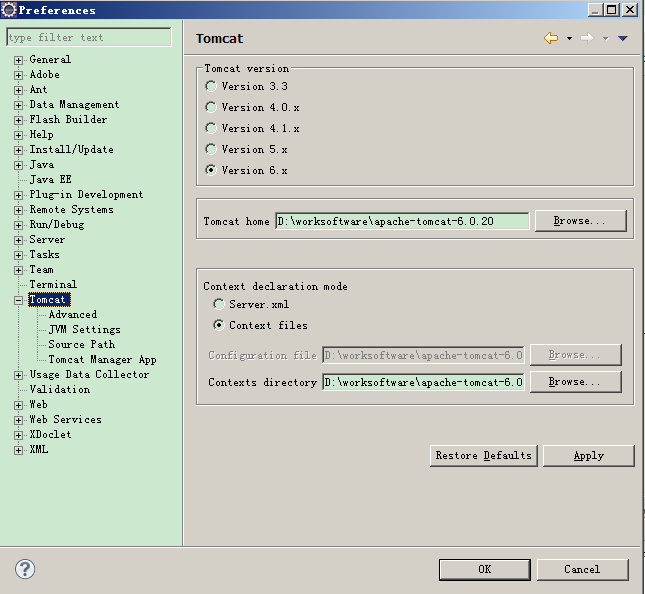Open the Advanced Tomcat page
Image resolution: width=645 pixels, height=594 pixels.
point(73,315)
